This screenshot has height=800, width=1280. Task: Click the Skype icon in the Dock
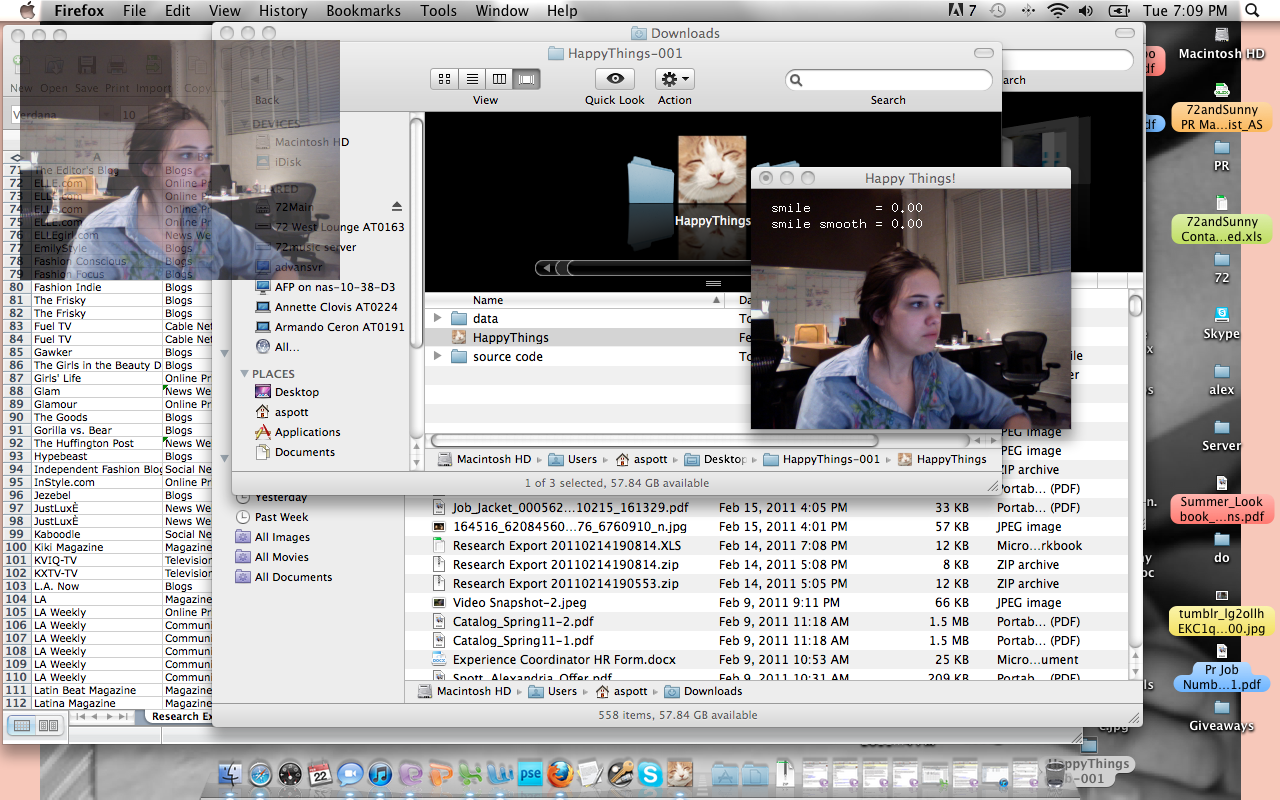(650, 774)
